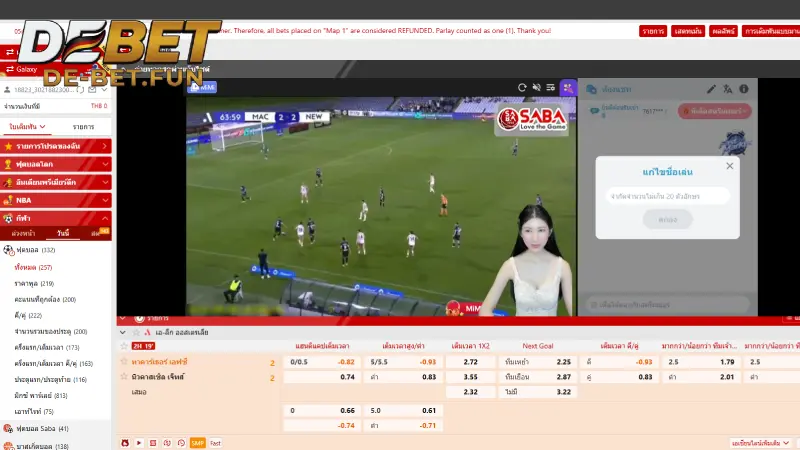
Task: Open the odds type dropdown at bottom right
Action: [760, 443]
